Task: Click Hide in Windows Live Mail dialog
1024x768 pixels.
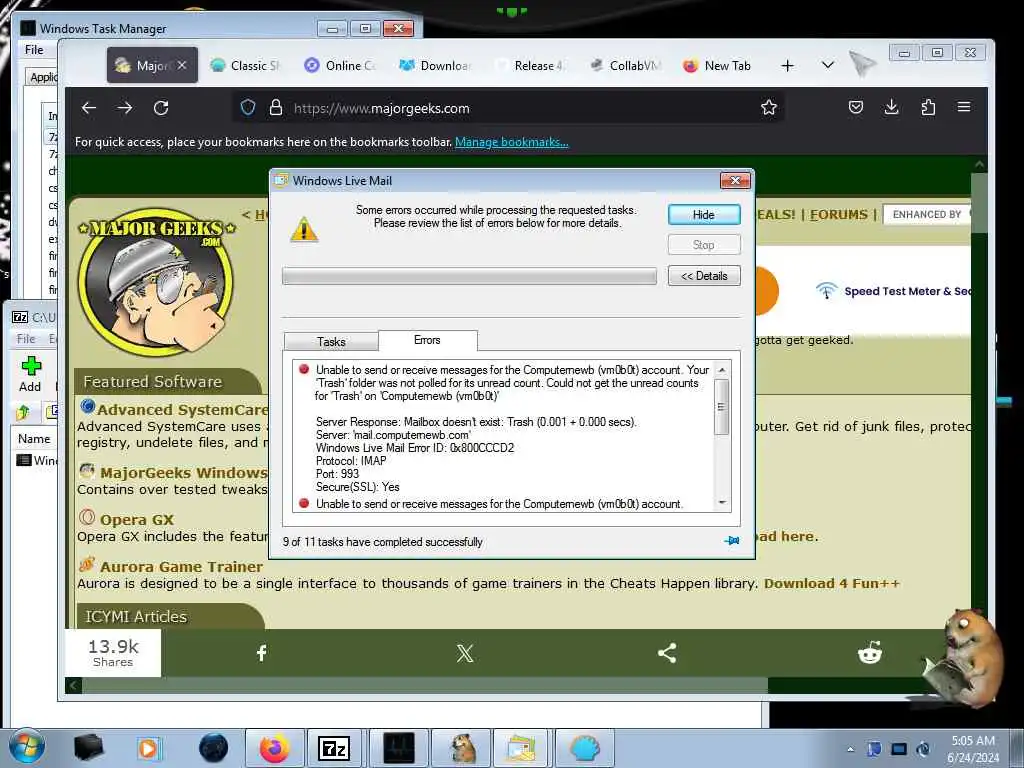Action: point(704,215)
